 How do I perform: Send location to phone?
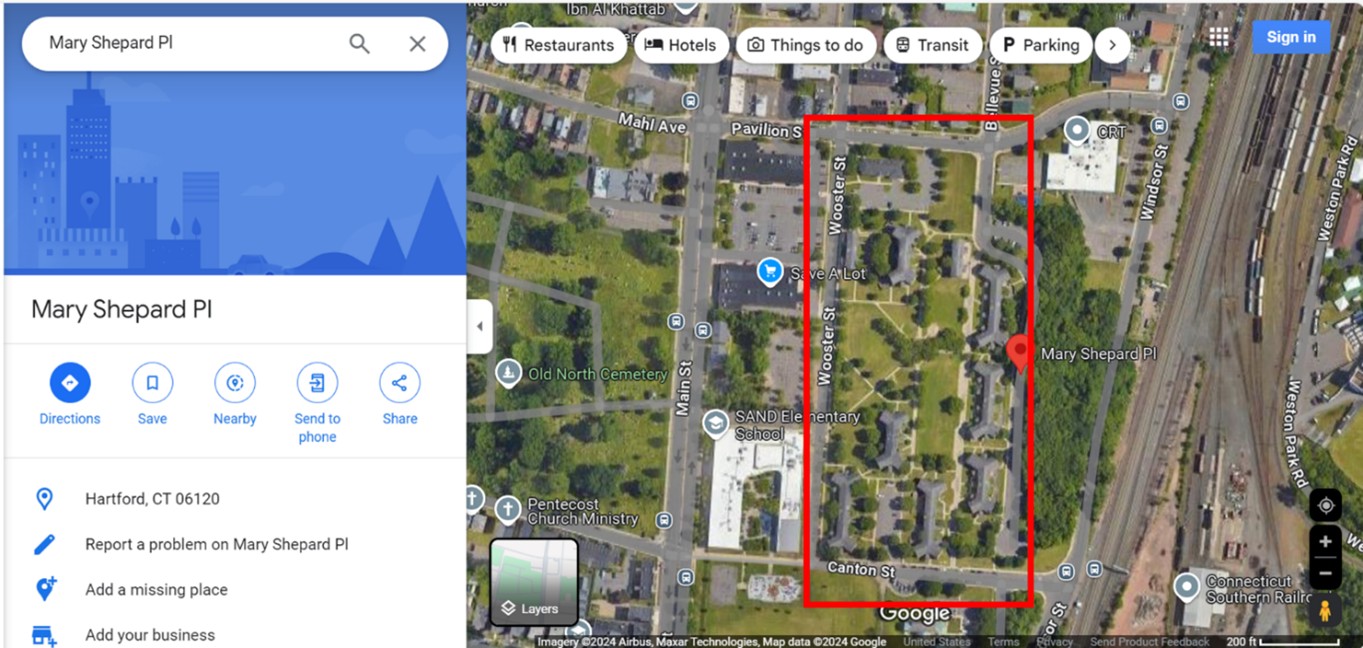[x=317, y=403]
